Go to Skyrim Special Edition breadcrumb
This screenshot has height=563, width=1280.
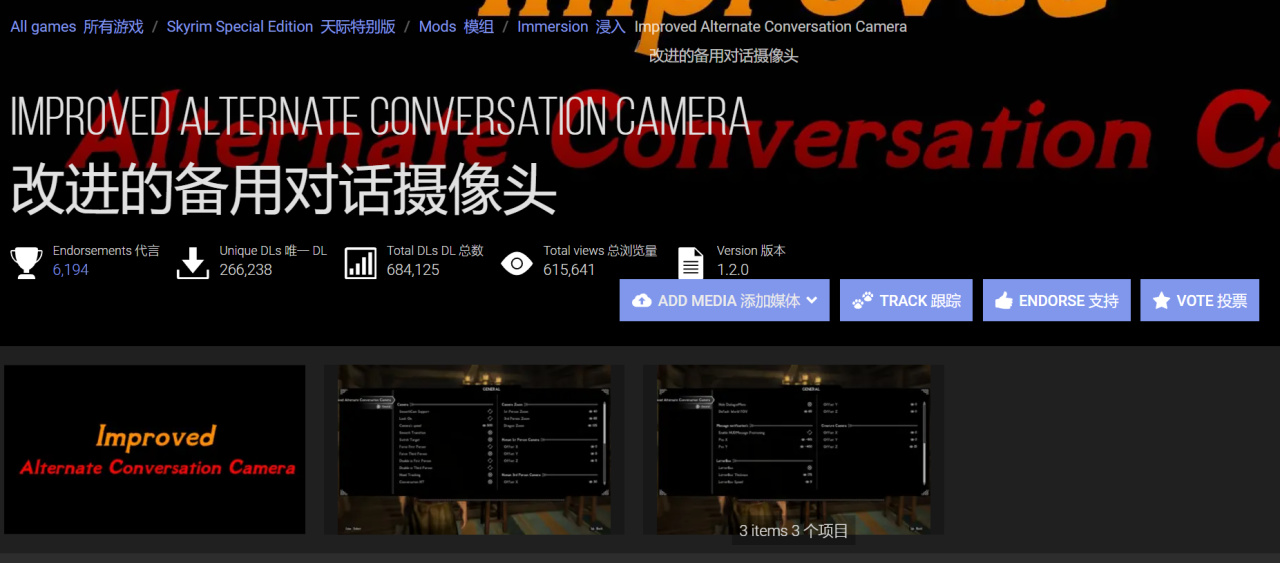tap(281, 27)
